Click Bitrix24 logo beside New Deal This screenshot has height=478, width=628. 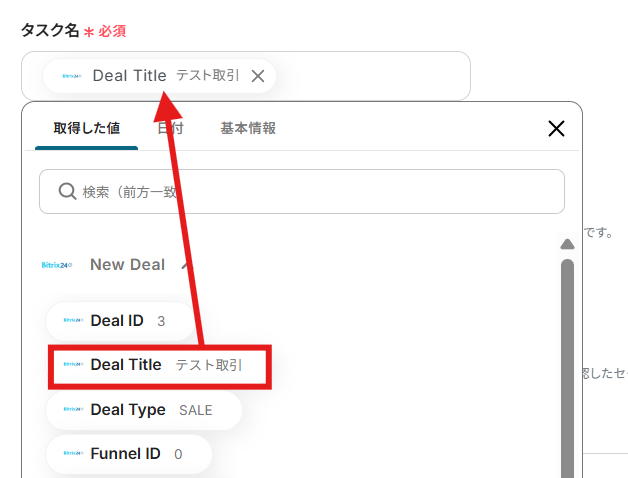(x=57, y=265)
